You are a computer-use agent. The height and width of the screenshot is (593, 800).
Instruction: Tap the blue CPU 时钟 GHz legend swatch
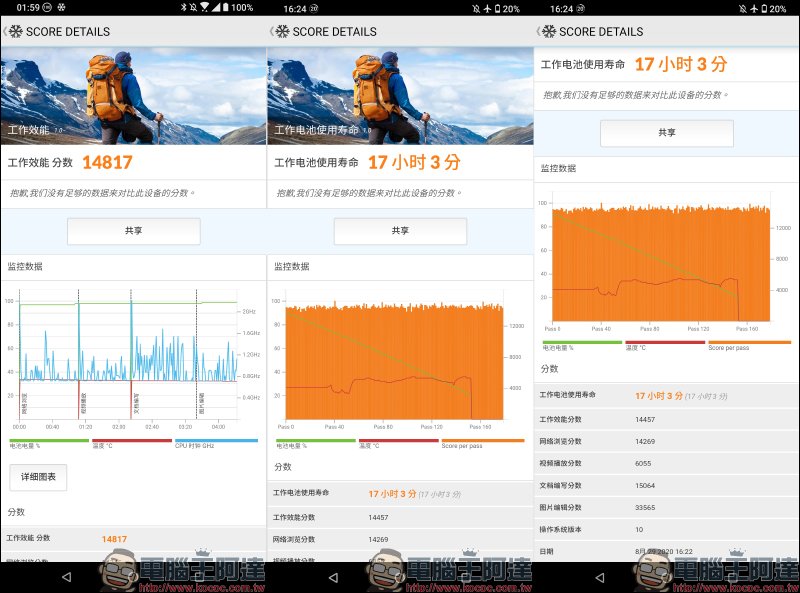tap(216, 440)
